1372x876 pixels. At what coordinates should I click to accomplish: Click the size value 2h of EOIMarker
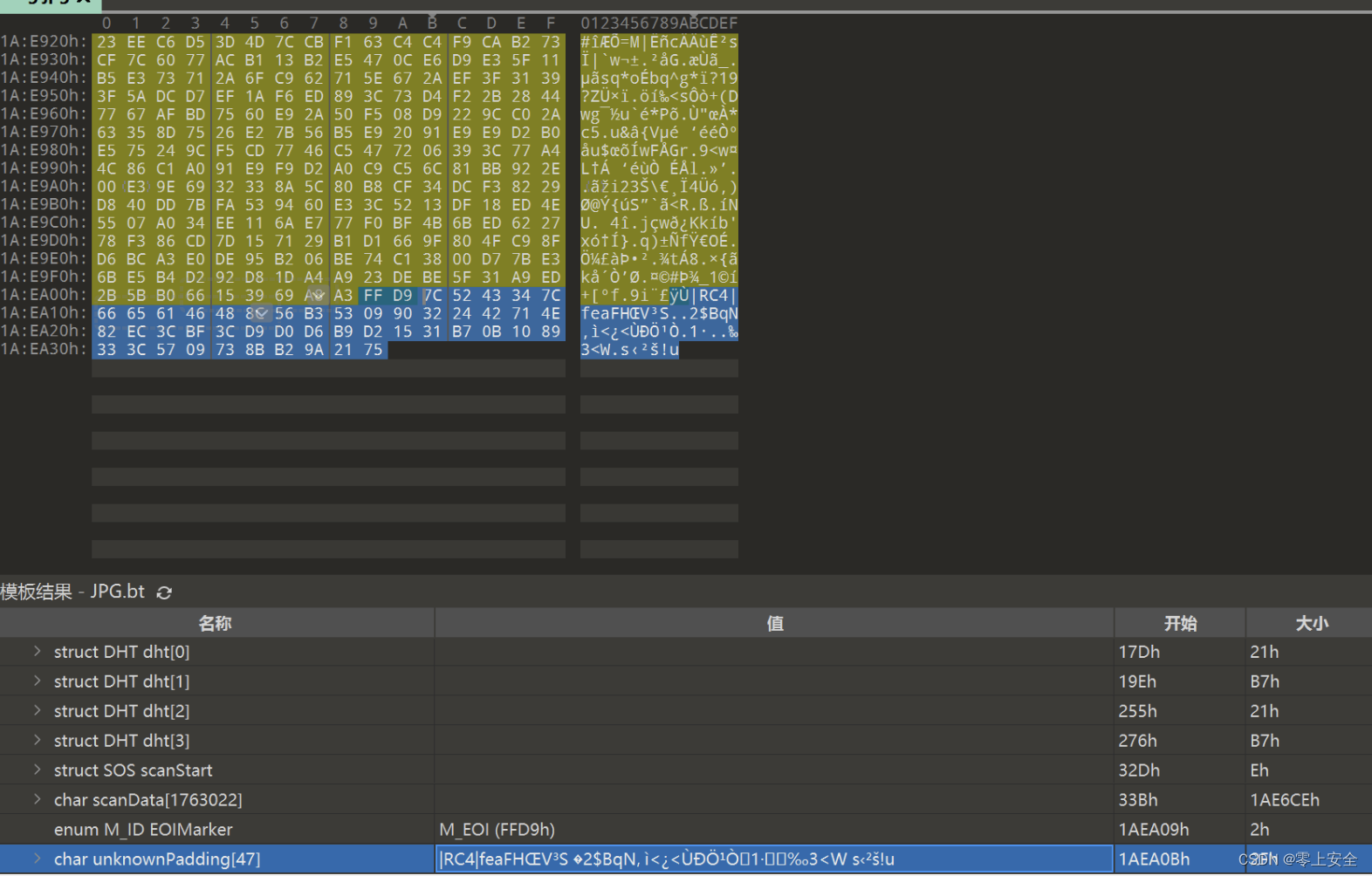coord(1259,830)
